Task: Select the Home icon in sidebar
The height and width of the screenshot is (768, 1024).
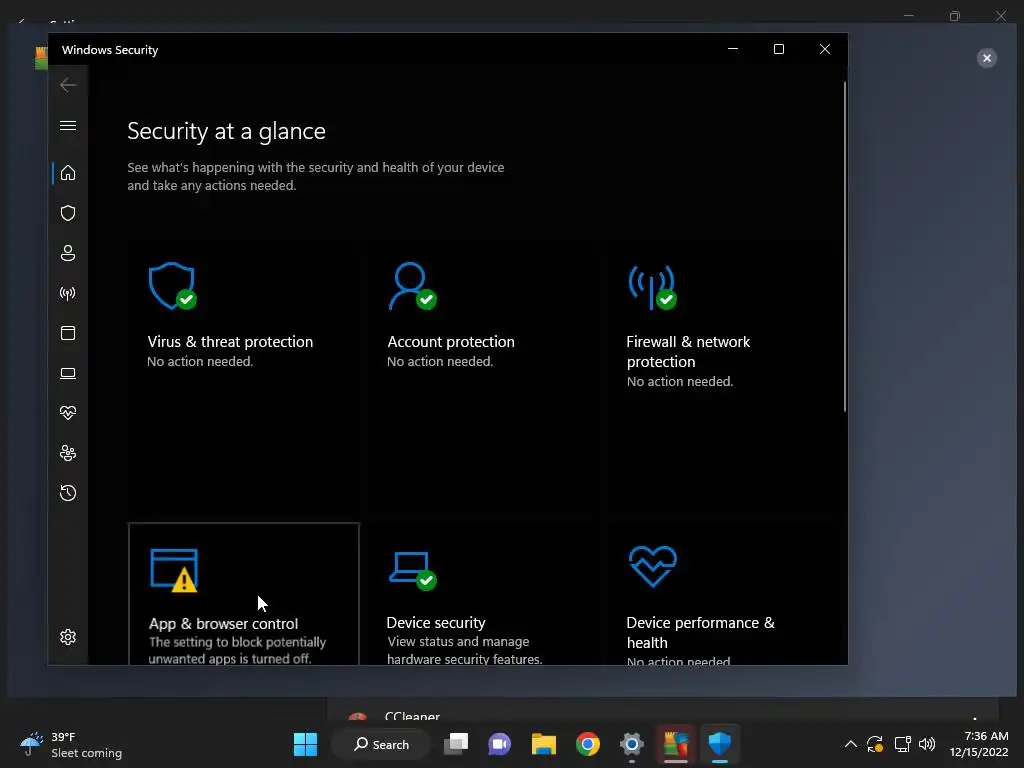Action: pos(68,173)
